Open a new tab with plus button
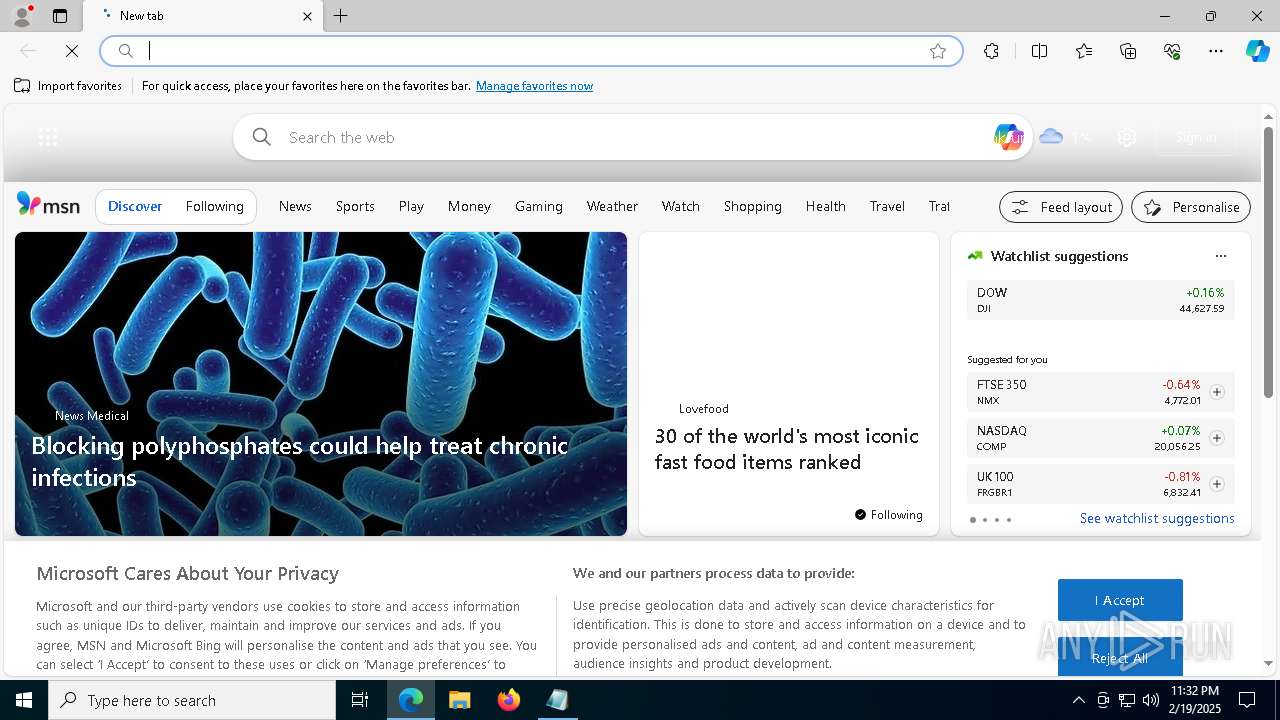 tap(341, 16)
